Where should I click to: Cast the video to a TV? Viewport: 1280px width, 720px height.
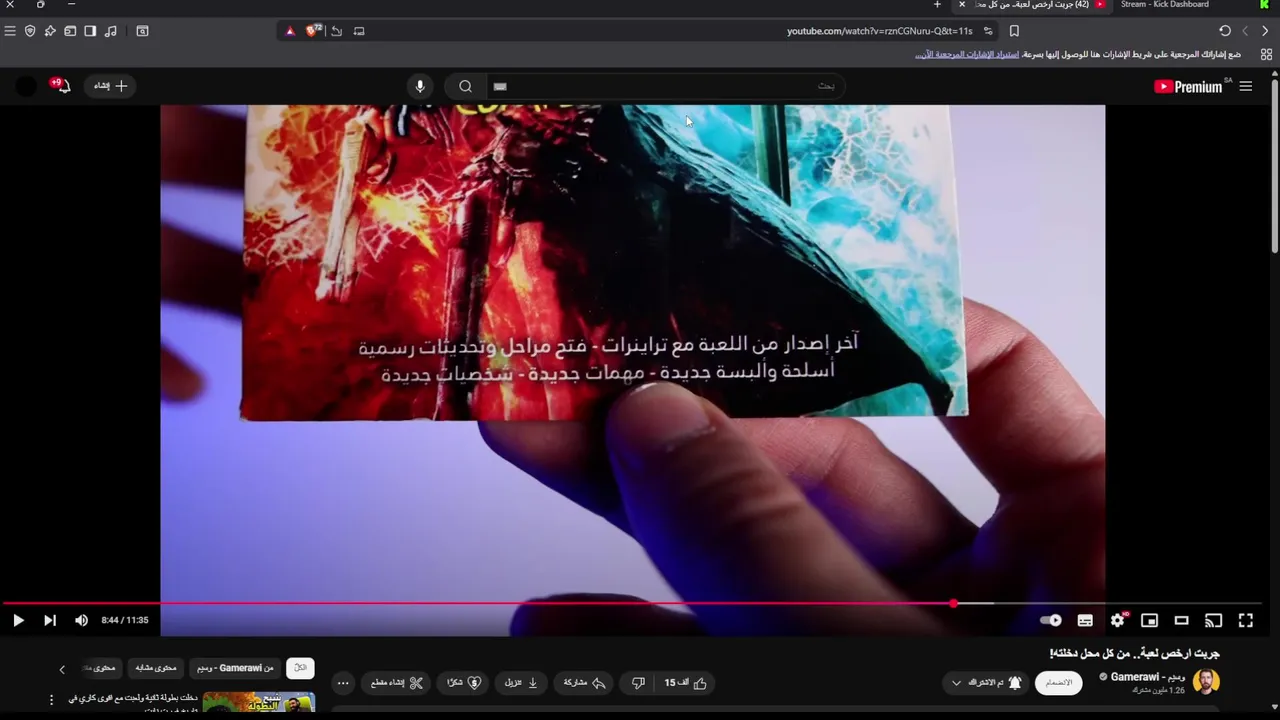(1213, 620)
